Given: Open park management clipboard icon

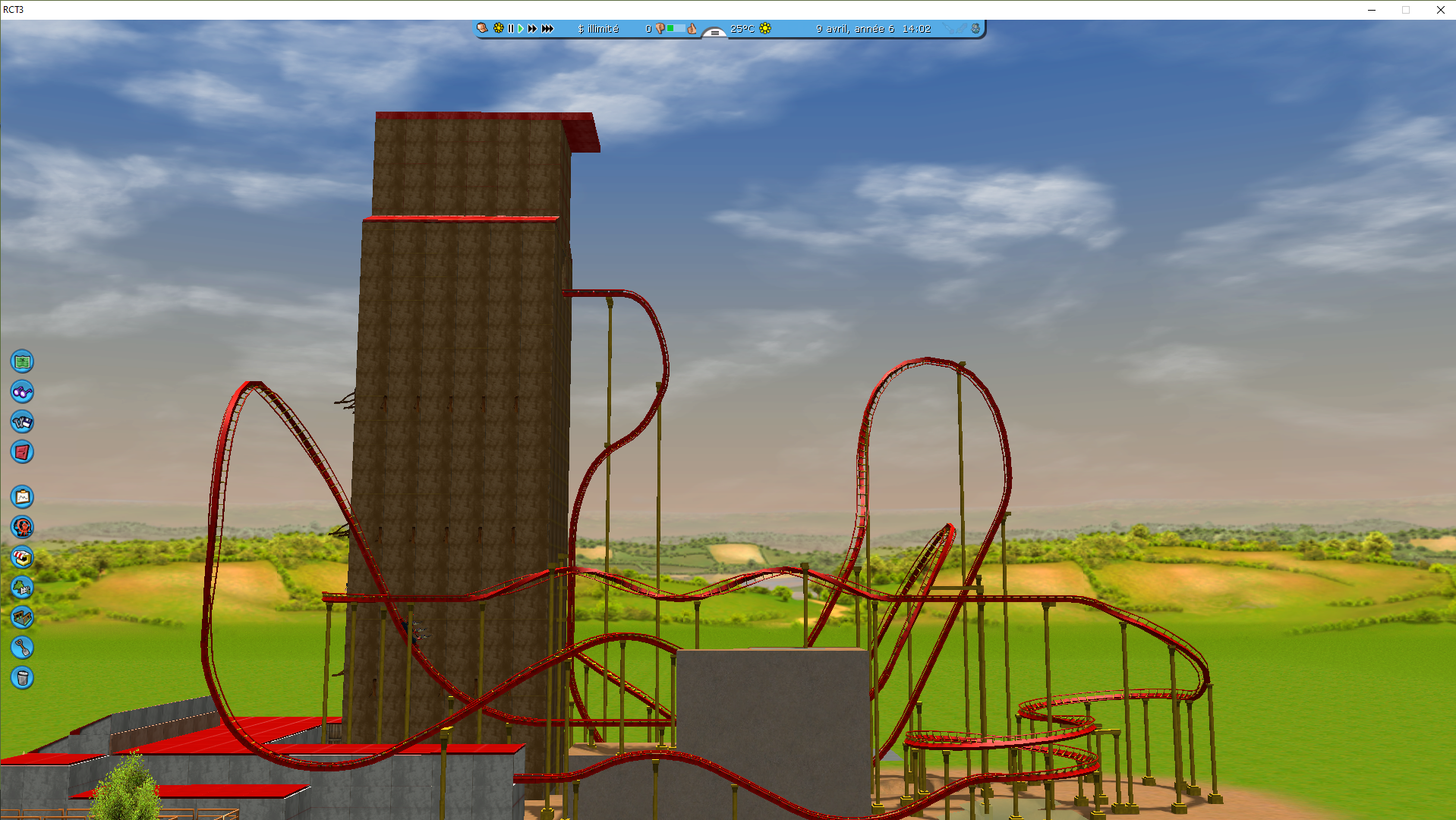Looking at the screenshot, I should (x=22, y=497).
